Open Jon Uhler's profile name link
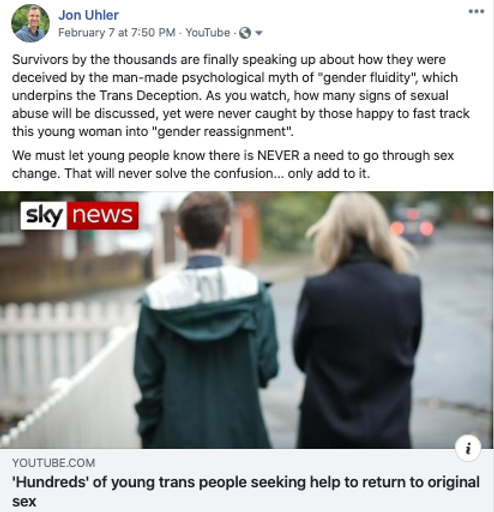Screen dimensions: 494x512 pos(88,15)
